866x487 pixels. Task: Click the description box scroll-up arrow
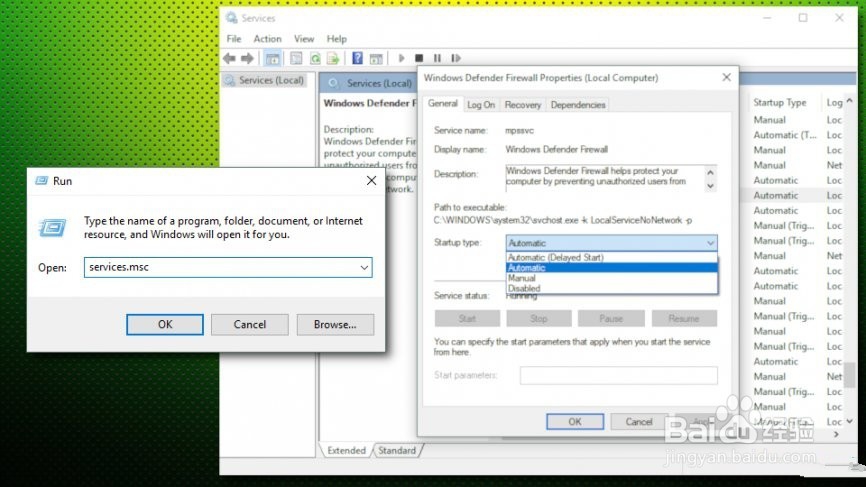pyautogui.click(x=710, y=173)
